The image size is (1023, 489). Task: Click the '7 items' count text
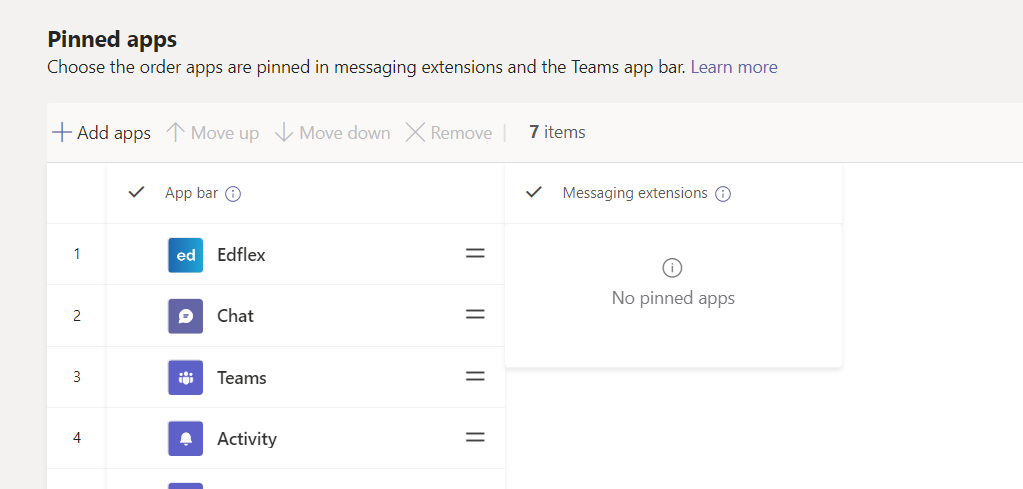pyautogui.click(x=557, y=132)
